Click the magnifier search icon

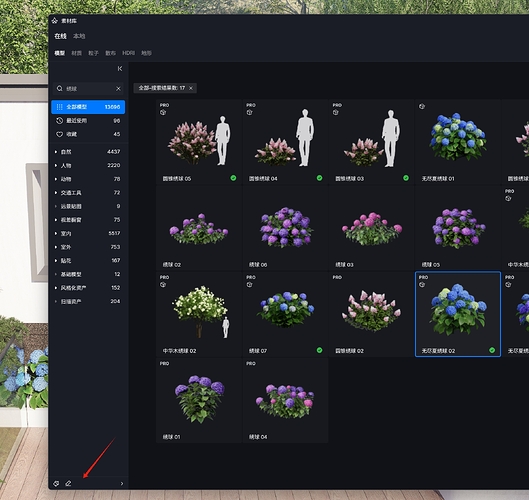[x=60, y=88]
